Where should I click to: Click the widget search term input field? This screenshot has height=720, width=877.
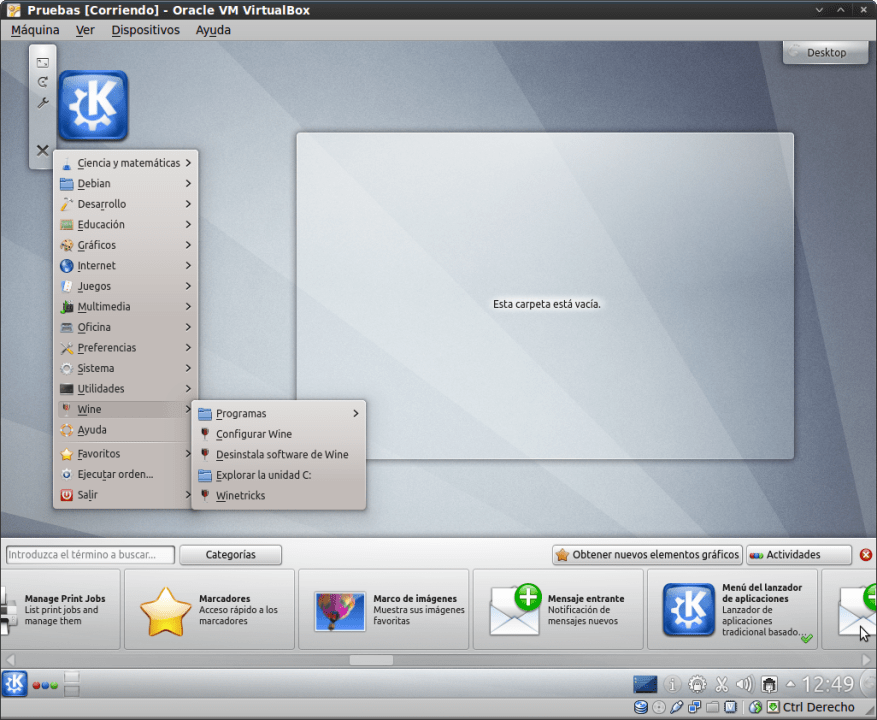90,555
